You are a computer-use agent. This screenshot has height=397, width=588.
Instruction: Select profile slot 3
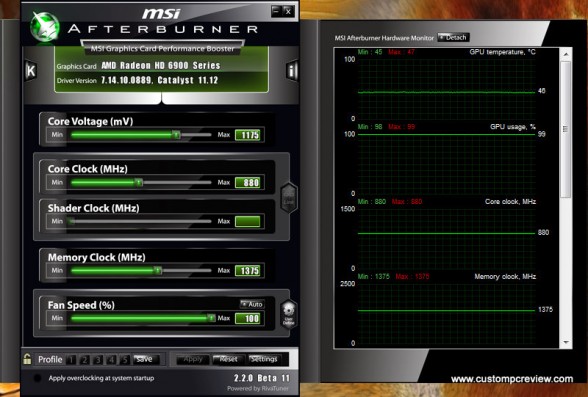point(98,360)
